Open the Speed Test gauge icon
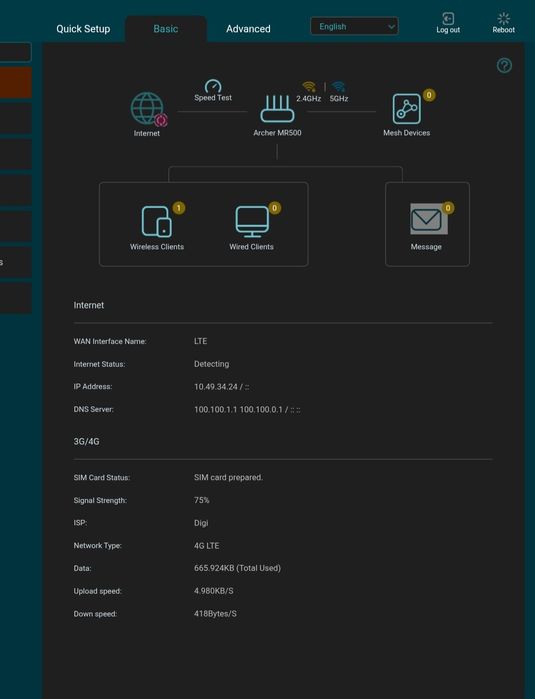 tap(213, 86)
